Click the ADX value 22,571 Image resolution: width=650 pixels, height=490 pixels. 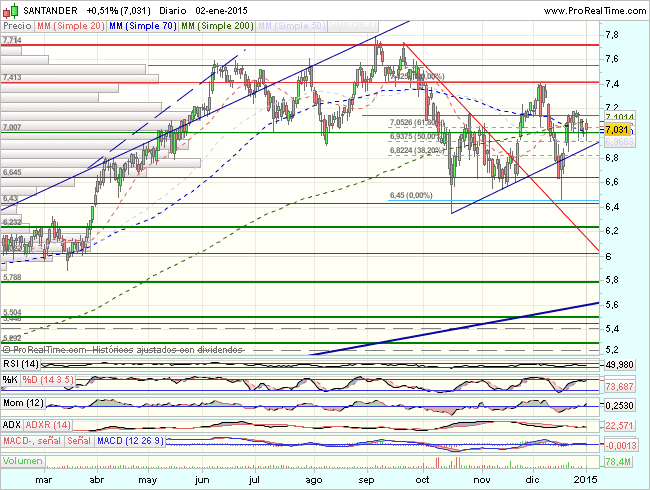[619, 426]
